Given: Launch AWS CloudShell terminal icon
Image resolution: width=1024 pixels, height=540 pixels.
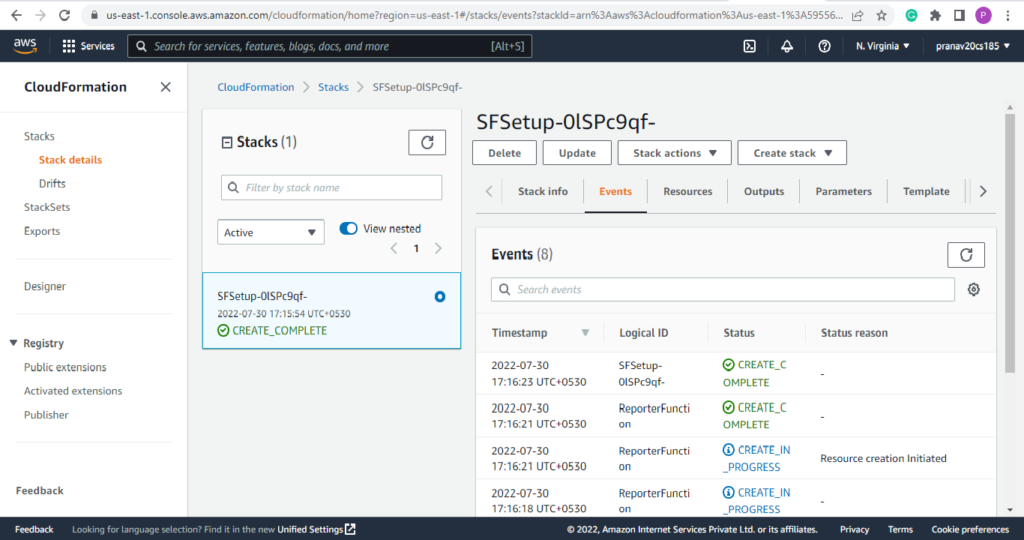Looking at the screenshot, I should coord(750,46).
